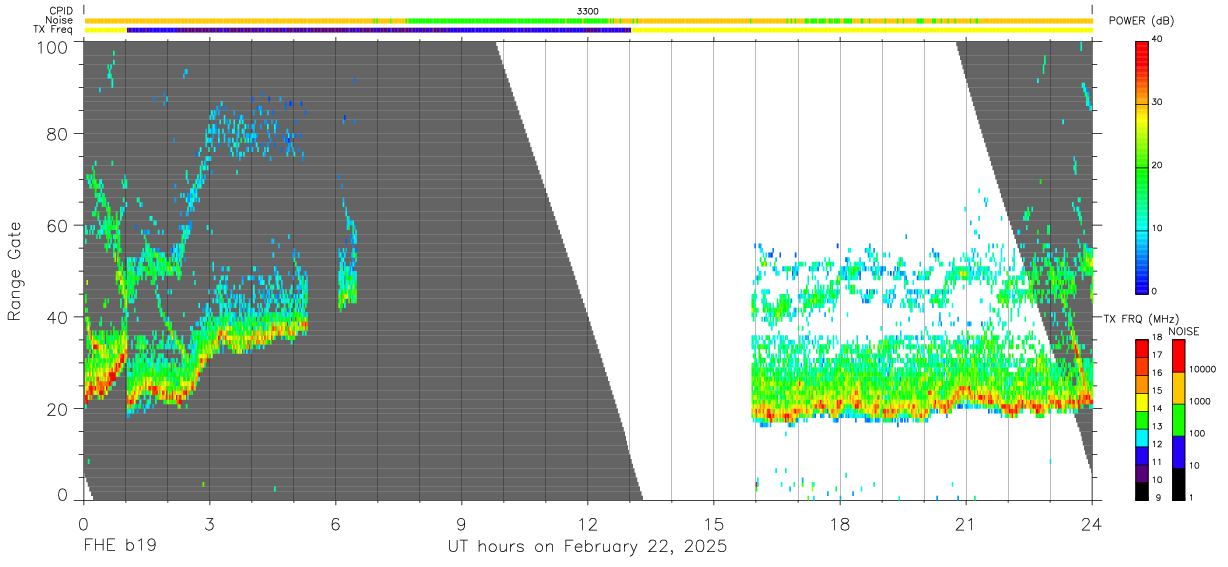Click the 'TX Freq' row label
The width and height of the screenshot is (1228, 567).
click(x=54, y=29)
